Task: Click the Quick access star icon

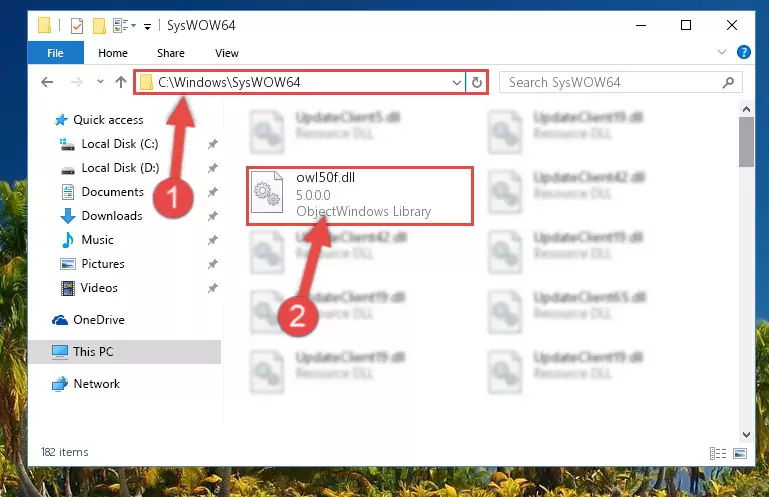Action: (x=61, y=120)
